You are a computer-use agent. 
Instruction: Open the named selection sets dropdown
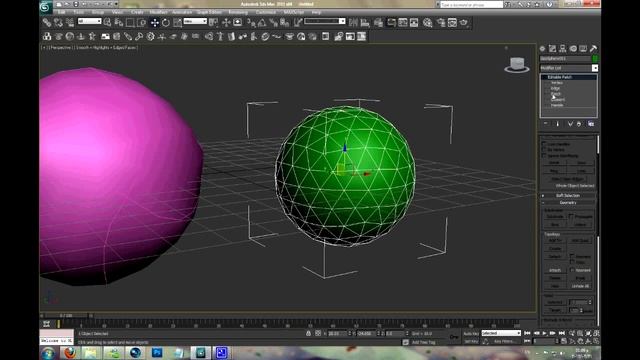[325, 21]
